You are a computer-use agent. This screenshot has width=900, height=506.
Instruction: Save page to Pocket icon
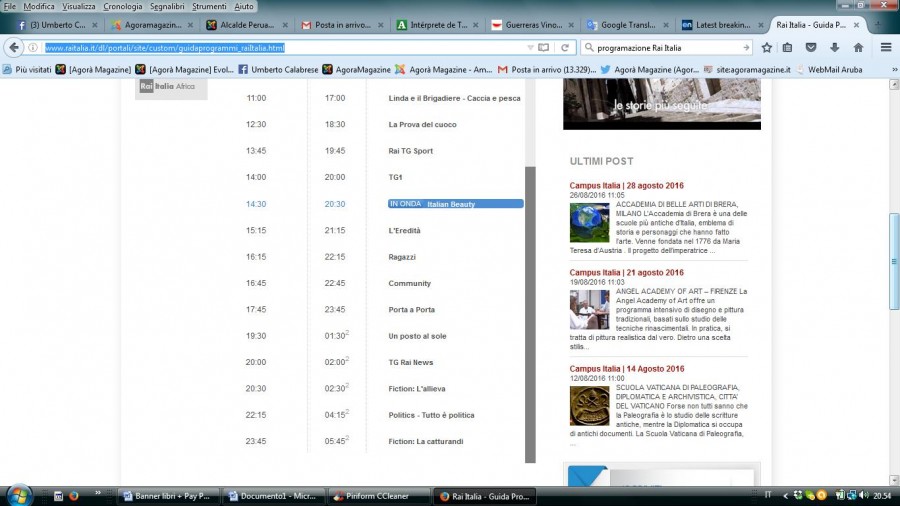[811, 48]
